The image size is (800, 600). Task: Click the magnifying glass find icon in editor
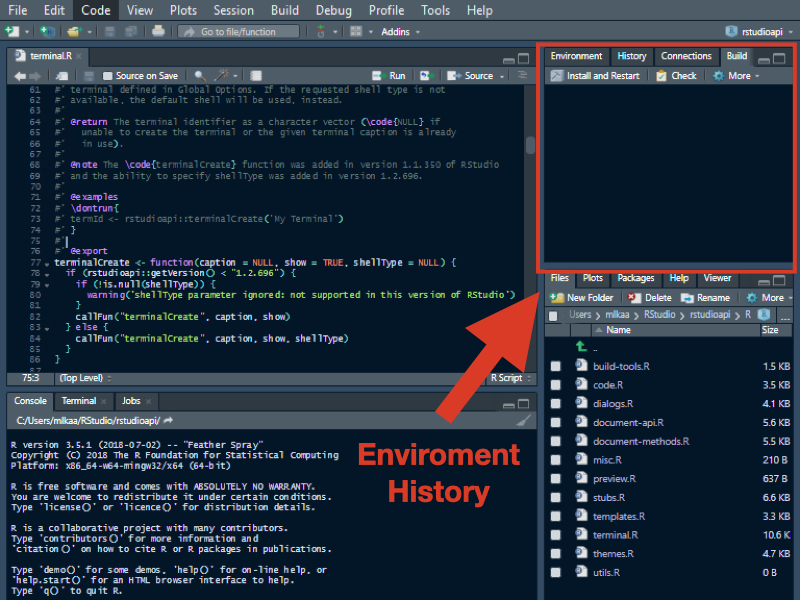tap(200, 76)
